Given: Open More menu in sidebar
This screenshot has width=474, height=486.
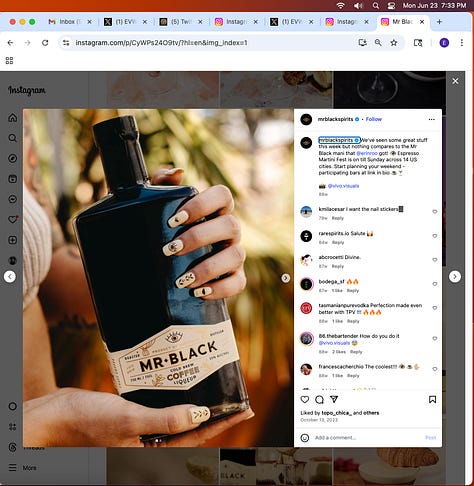Looking at the screenshot, I should [23, 468].
